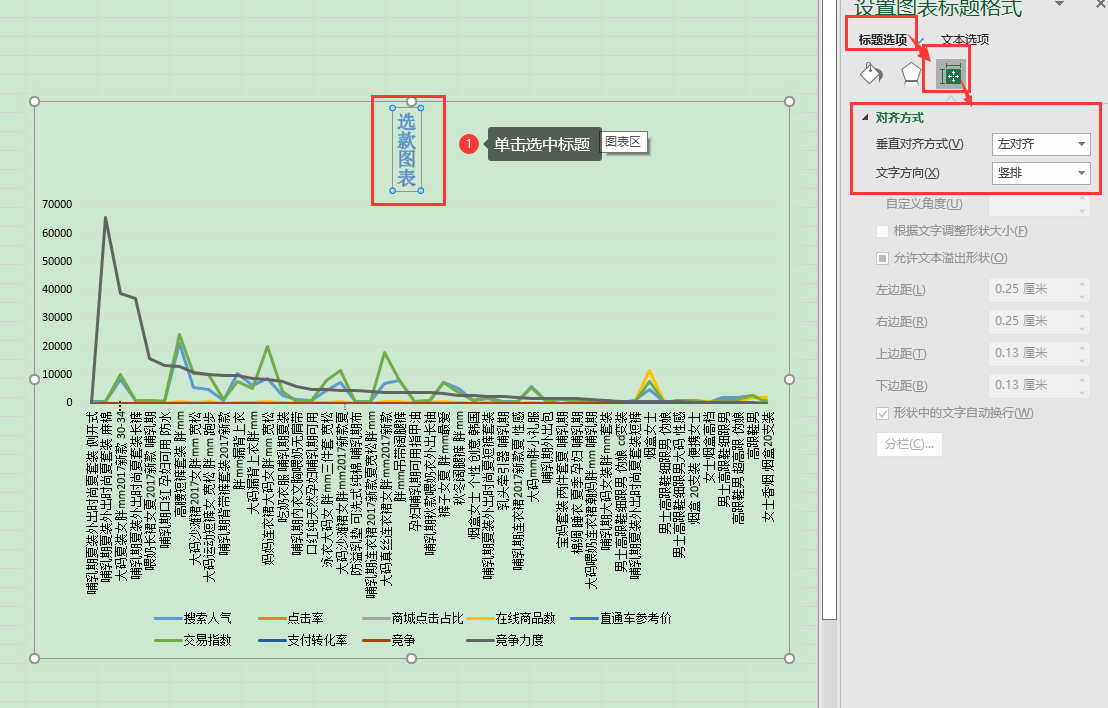The image size is (1108, 708).
Task: Collapse the 对齐方式 section
Action: tap(866, 117)
